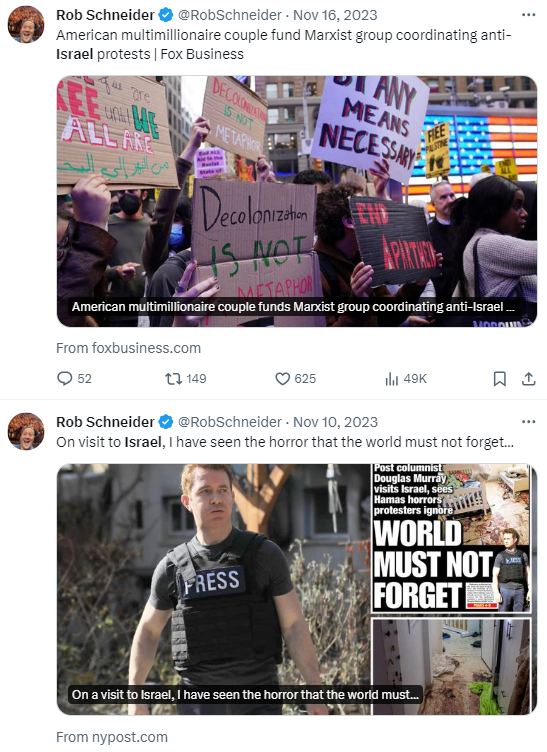Open the Nov 16, 2023 timestamp
Viewport: 547px width, 752px height.
coord(335,15)
